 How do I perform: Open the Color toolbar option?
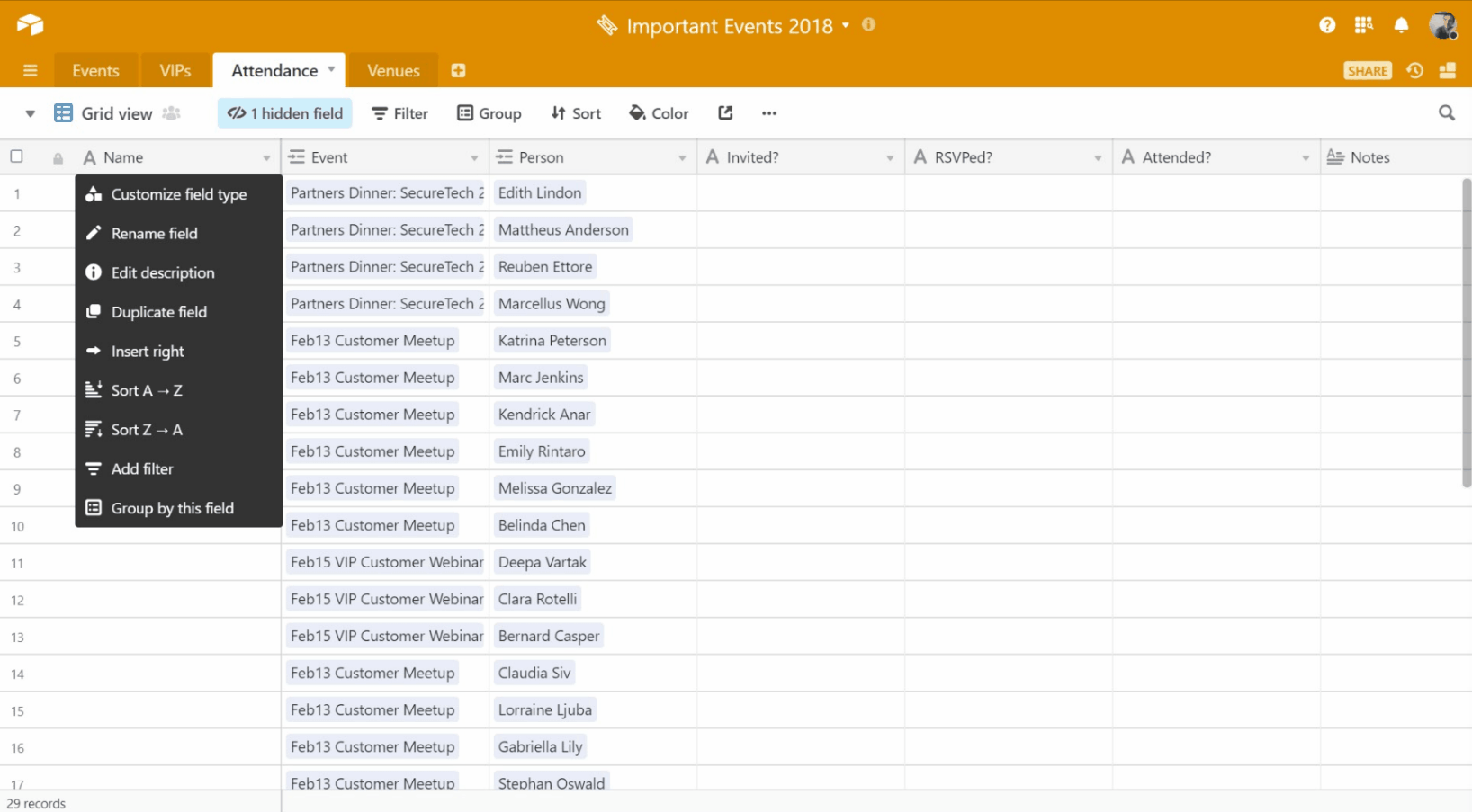(x=659, y=113)
